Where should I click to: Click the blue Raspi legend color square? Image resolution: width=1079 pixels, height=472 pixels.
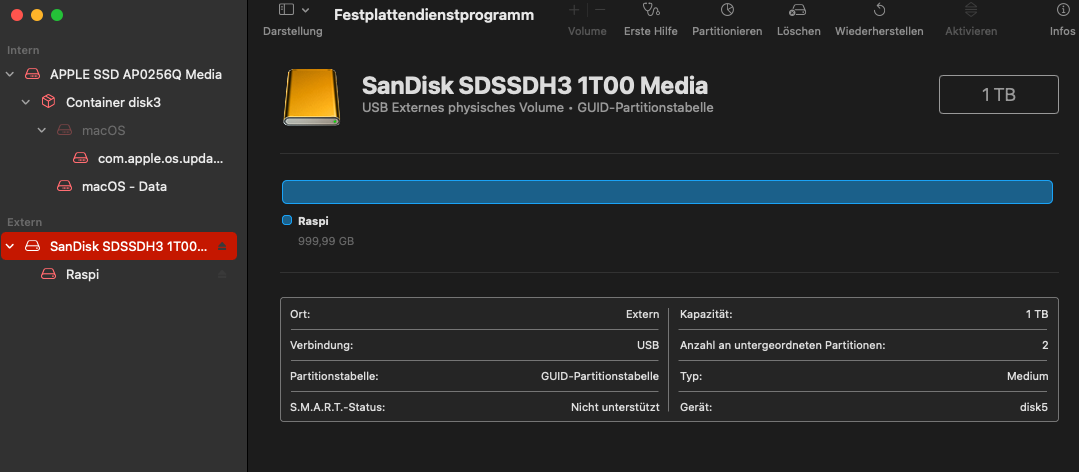coord(287,221)
